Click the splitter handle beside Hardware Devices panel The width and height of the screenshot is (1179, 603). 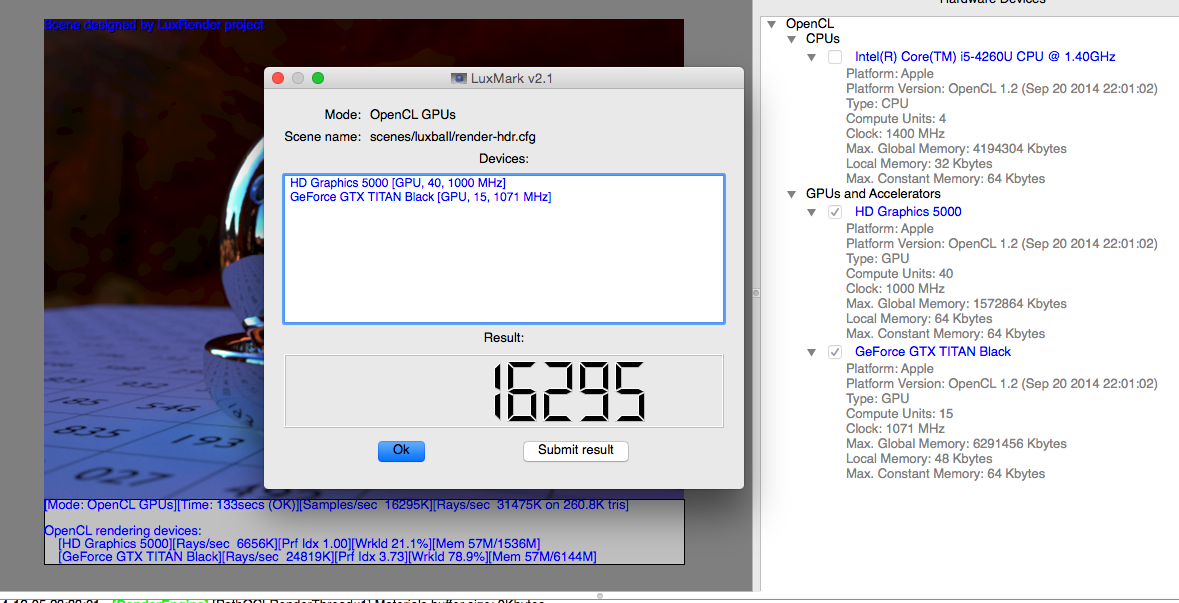tap(756, 292)
